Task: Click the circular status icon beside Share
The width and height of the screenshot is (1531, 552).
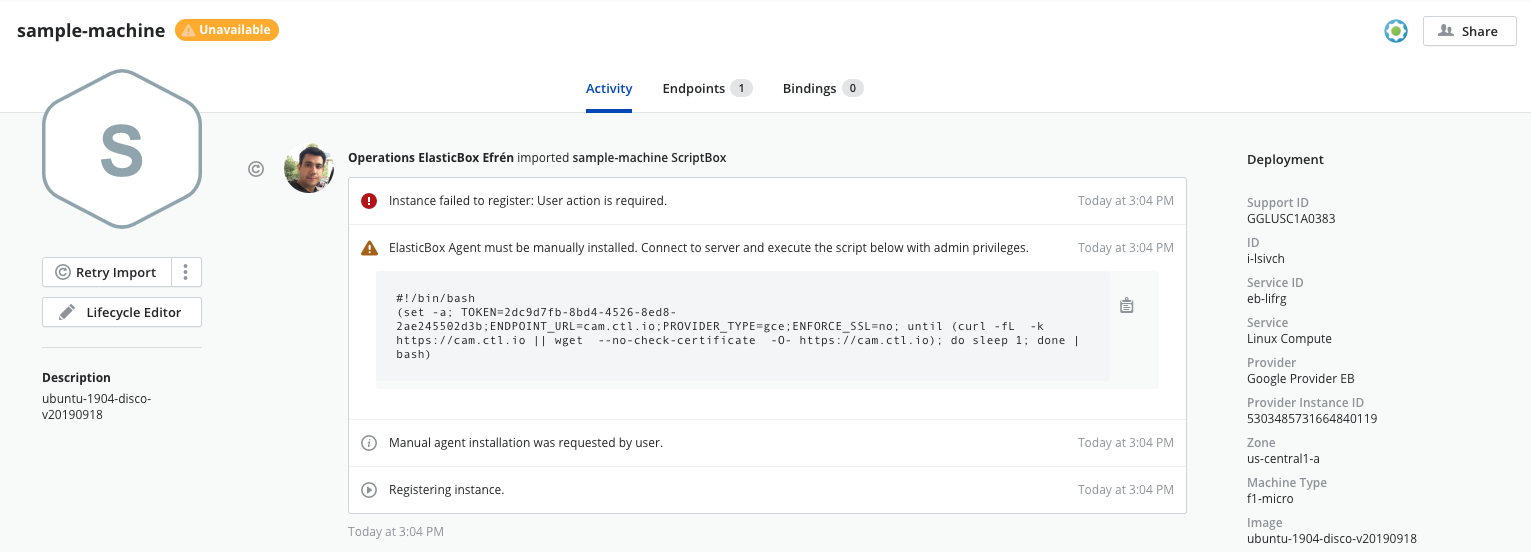Action: pos(1396,31)
